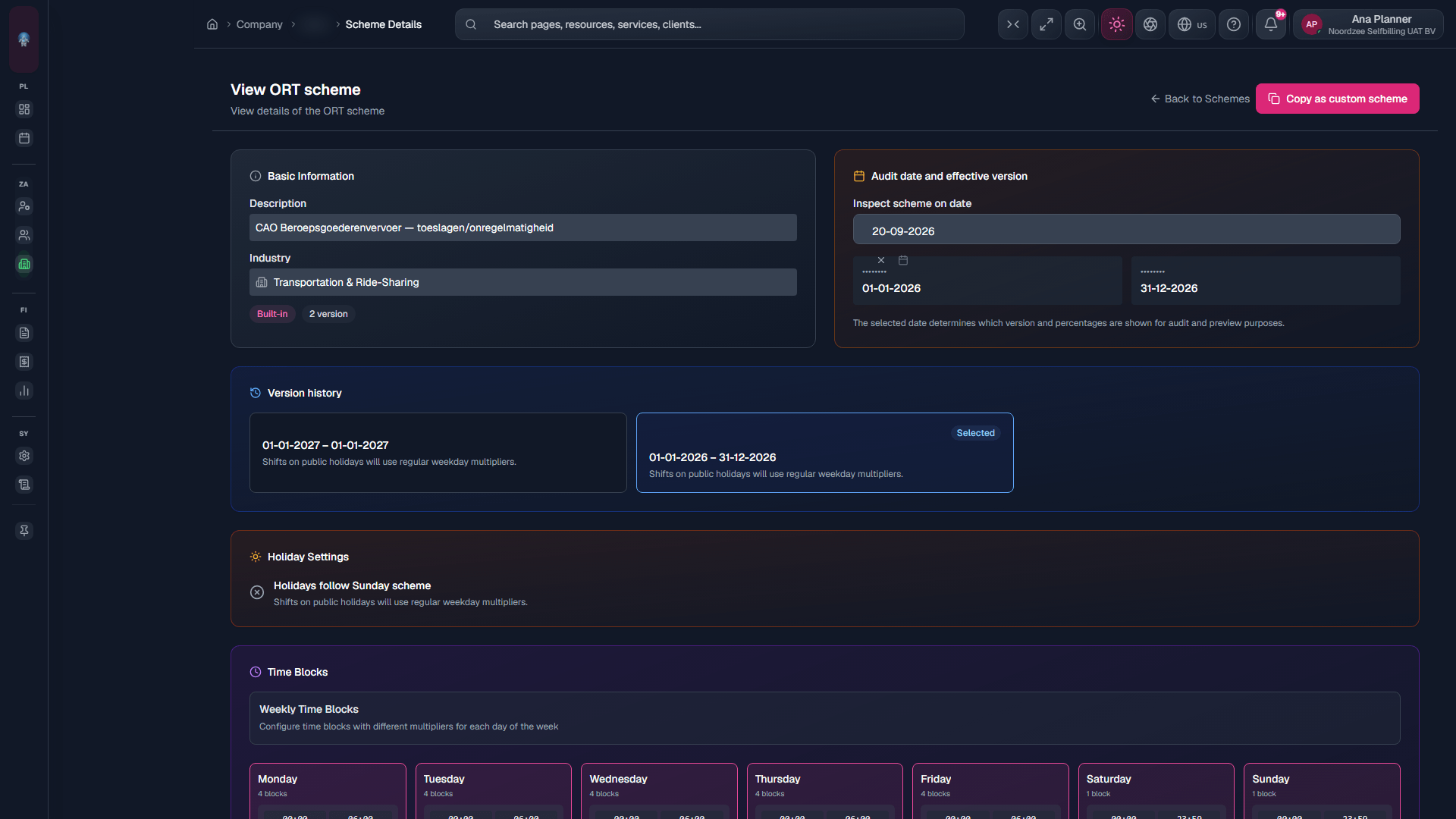Screen dimensions: 1456x819
Task: Open the Inspect scheme on date picker
Action: point(1127,230)
